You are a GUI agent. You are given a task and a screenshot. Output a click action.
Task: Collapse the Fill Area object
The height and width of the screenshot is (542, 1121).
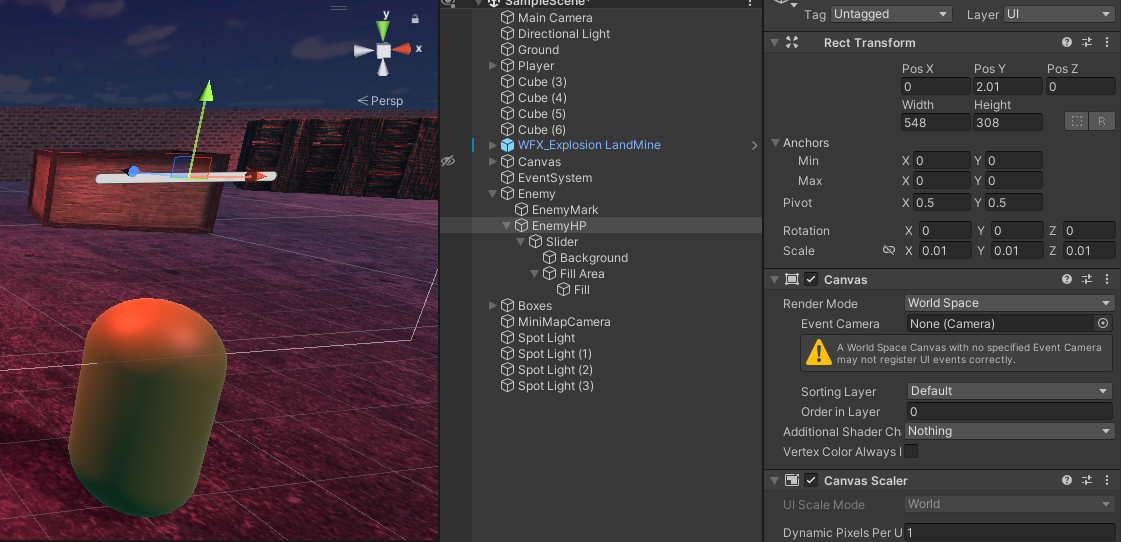534,274
